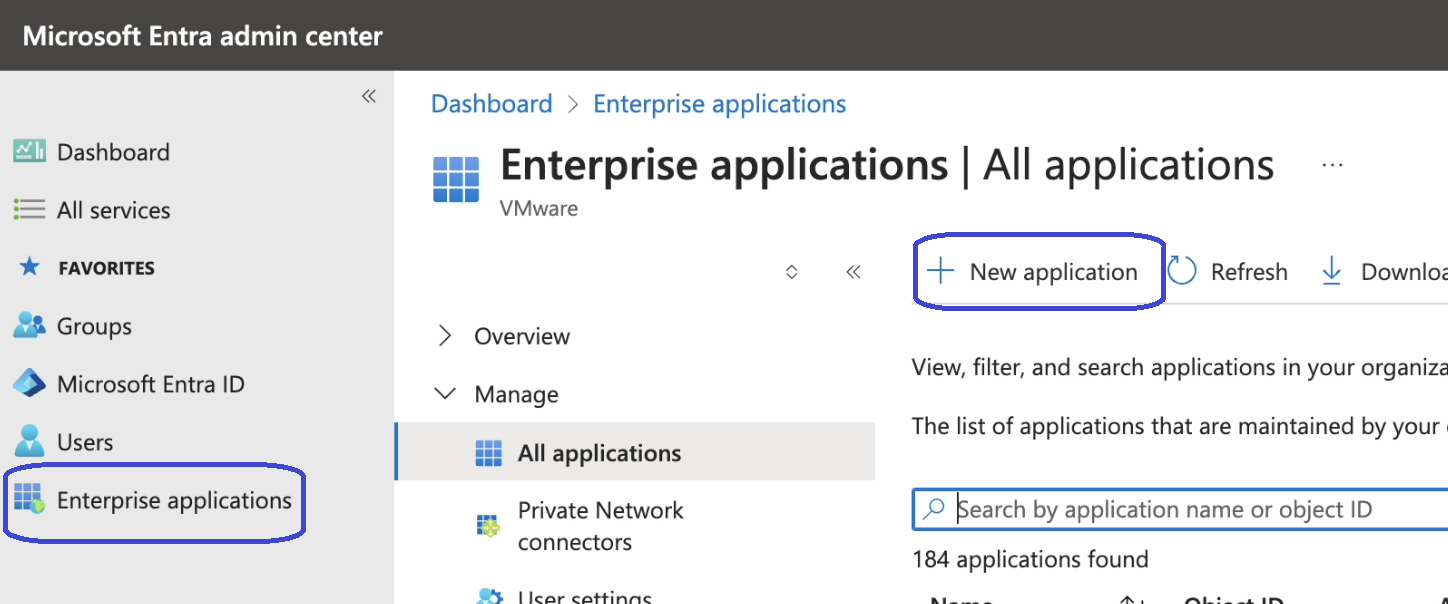Screen dimensions: 1448x604
Task: Click the All applications grid icon in menu
Action: [488, 453]
